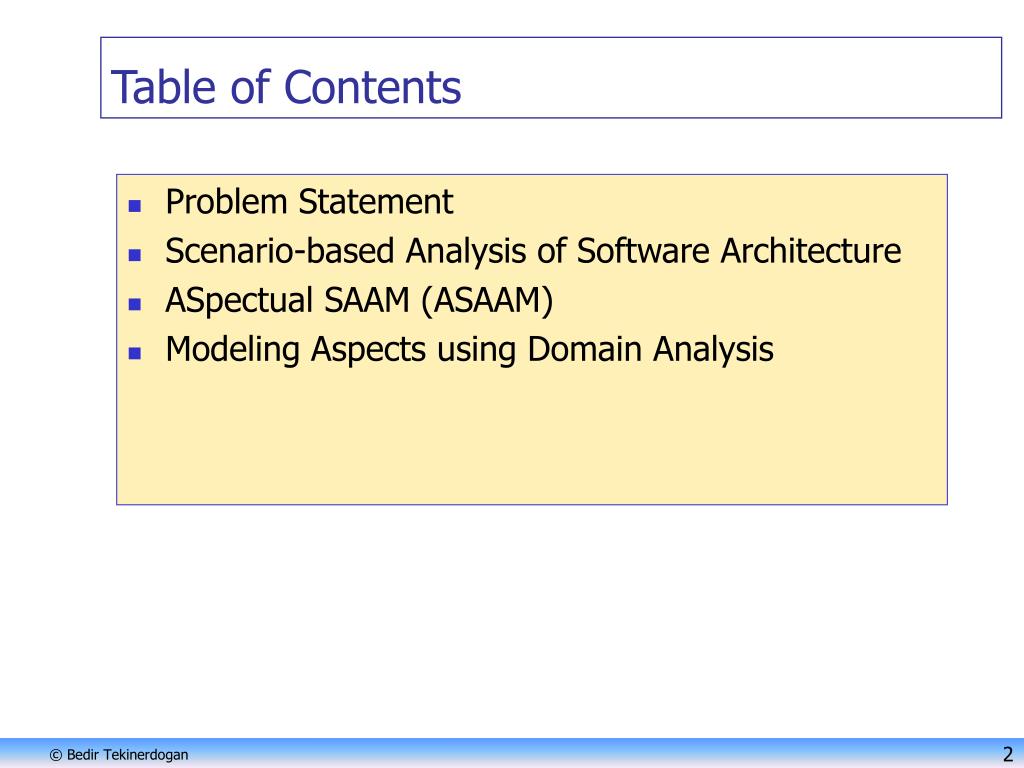Click the empty area of yellow content box
The width and height of the screenshot is (1024, 768).
coord(532,438)
